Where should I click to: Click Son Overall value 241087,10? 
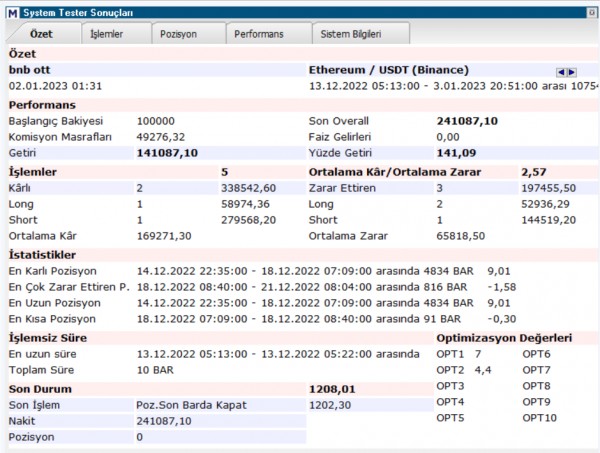click(x=467, y=121)
